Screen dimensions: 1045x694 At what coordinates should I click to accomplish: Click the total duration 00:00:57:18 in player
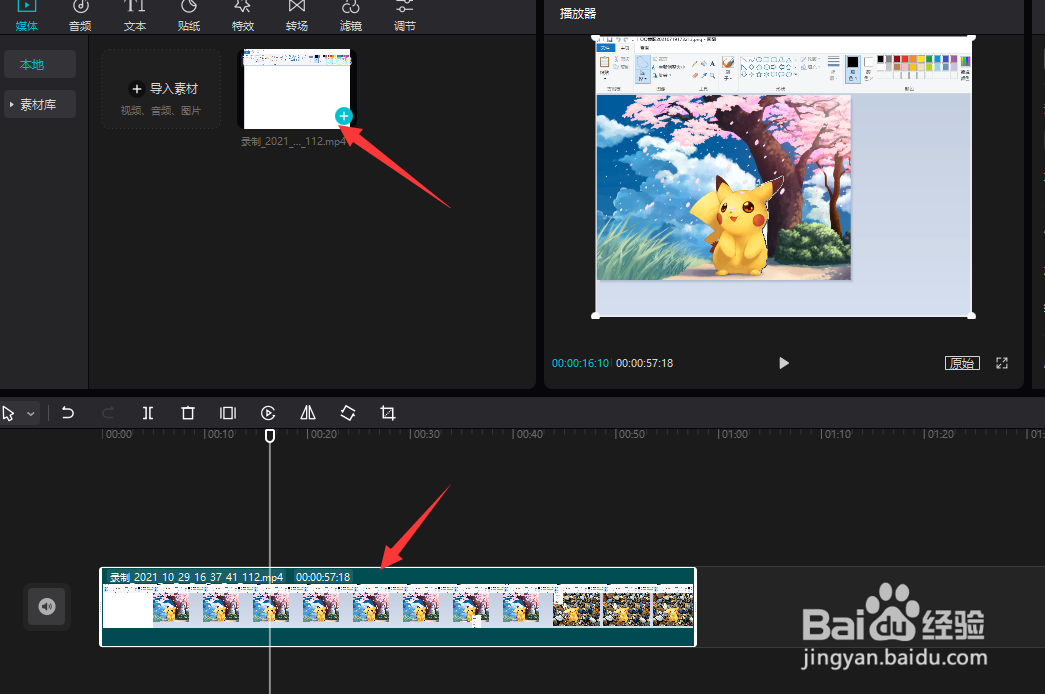[x=644, y=363]
